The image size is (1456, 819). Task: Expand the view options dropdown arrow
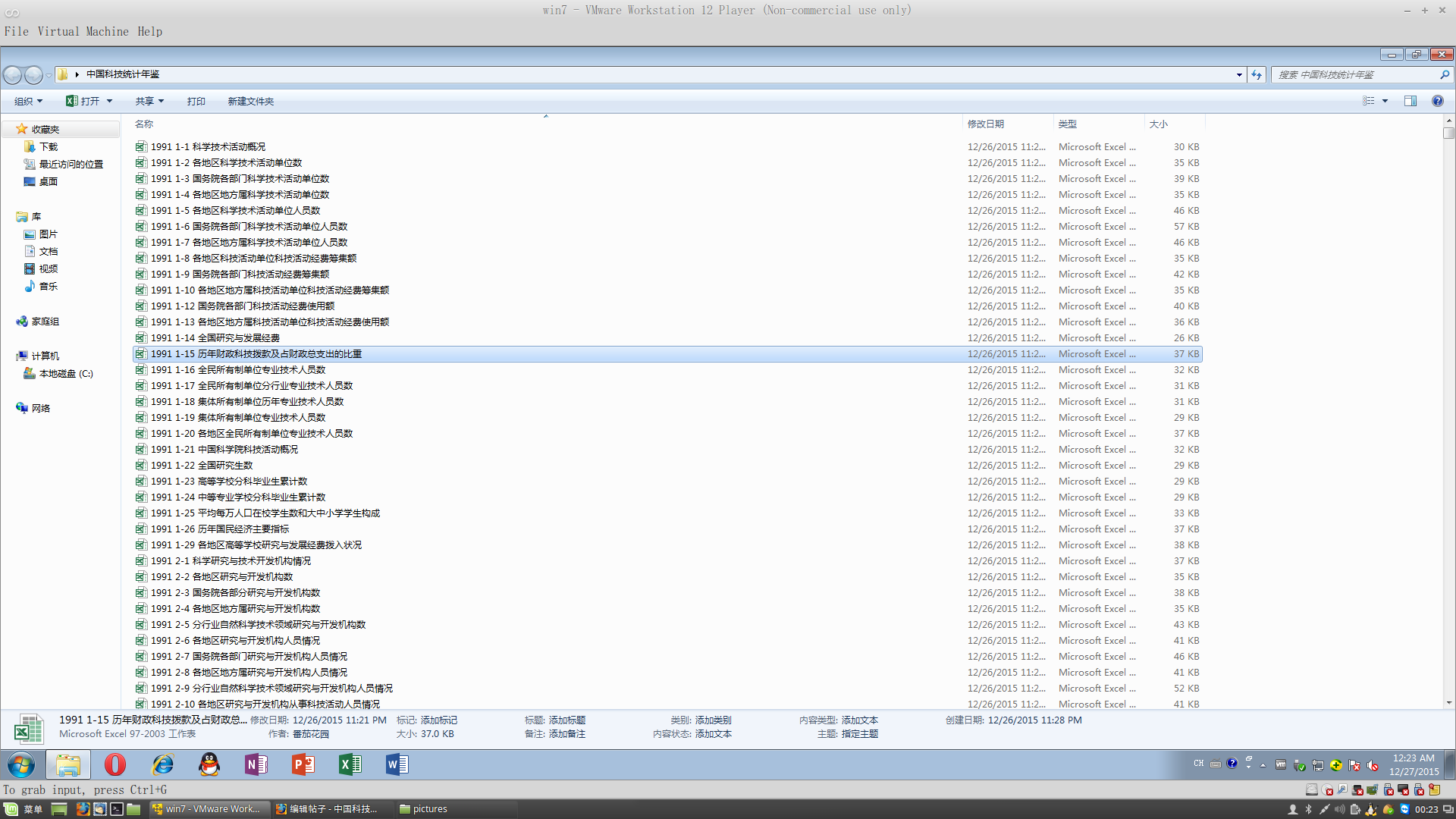pos(1385,101)
